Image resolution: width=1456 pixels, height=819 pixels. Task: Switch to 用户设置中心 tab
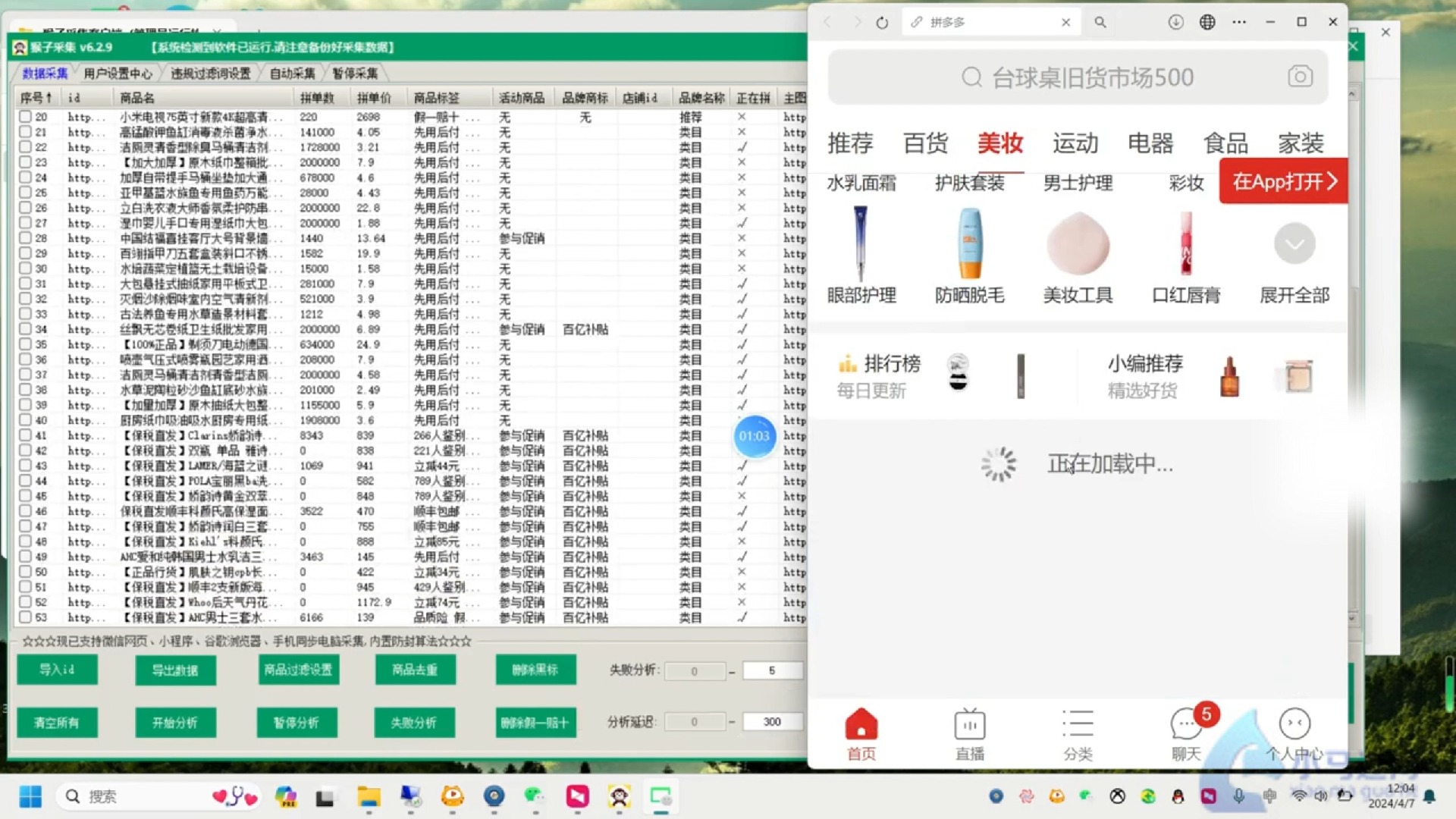click(x=118, y=74)
